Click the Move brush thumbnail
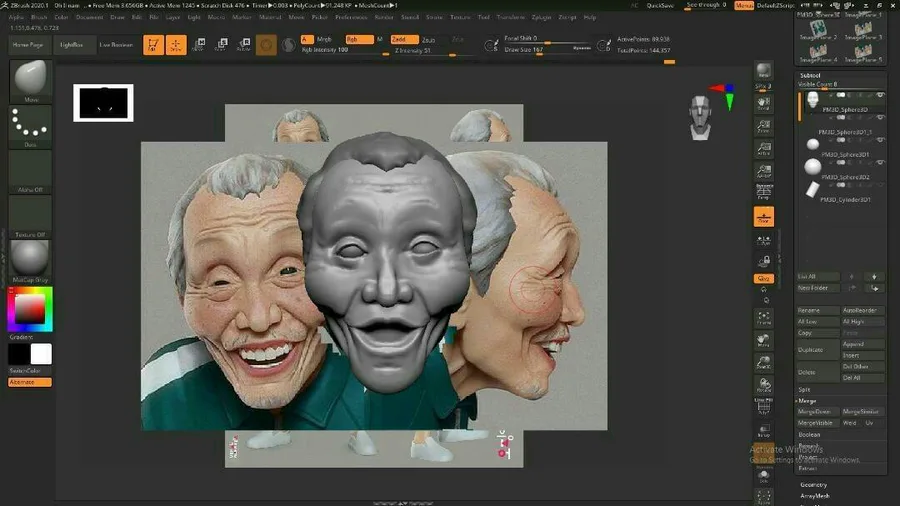This screenshot has width=900, height=506. tap(30, 80)
